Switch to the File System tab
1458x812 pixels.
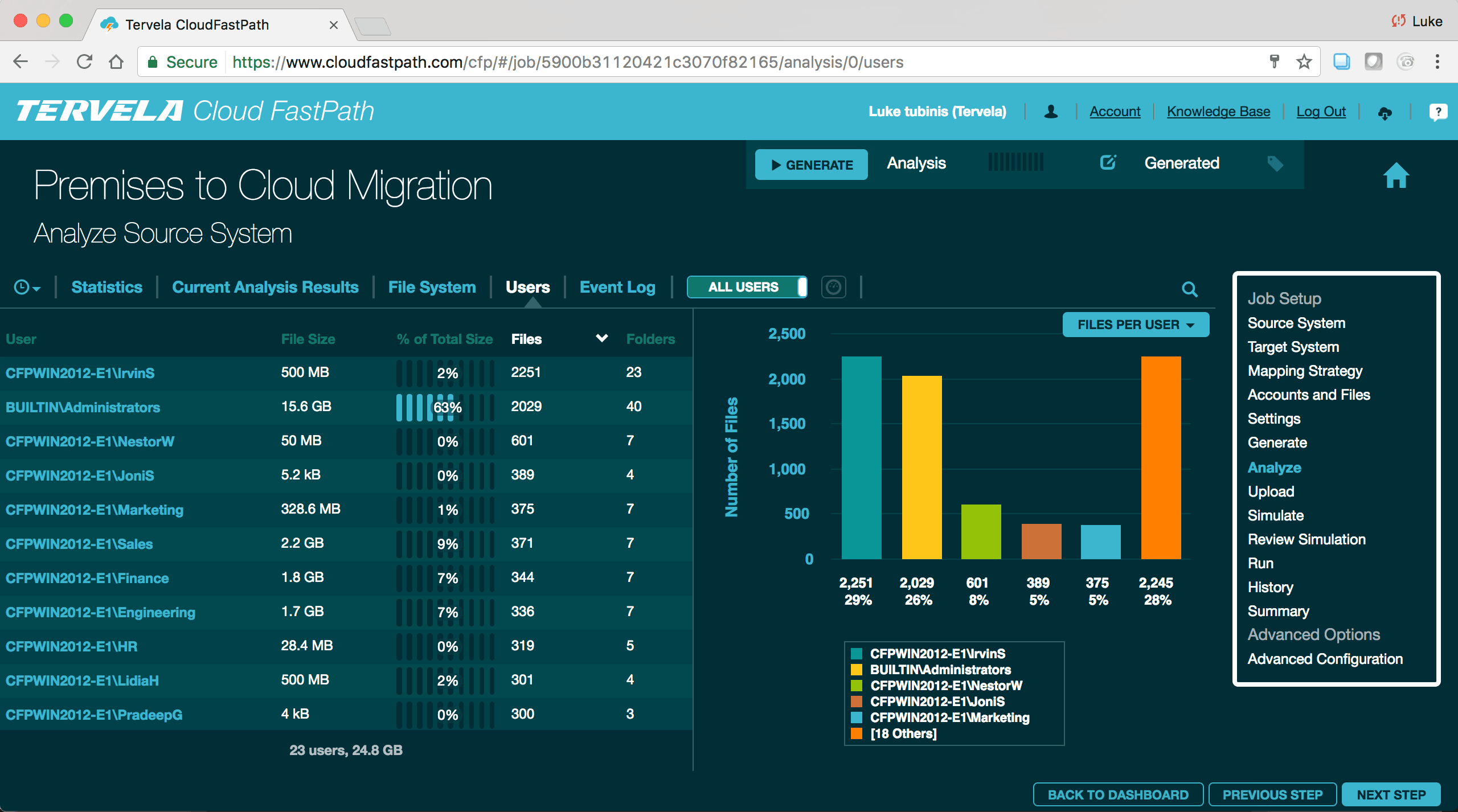point(431,287)
